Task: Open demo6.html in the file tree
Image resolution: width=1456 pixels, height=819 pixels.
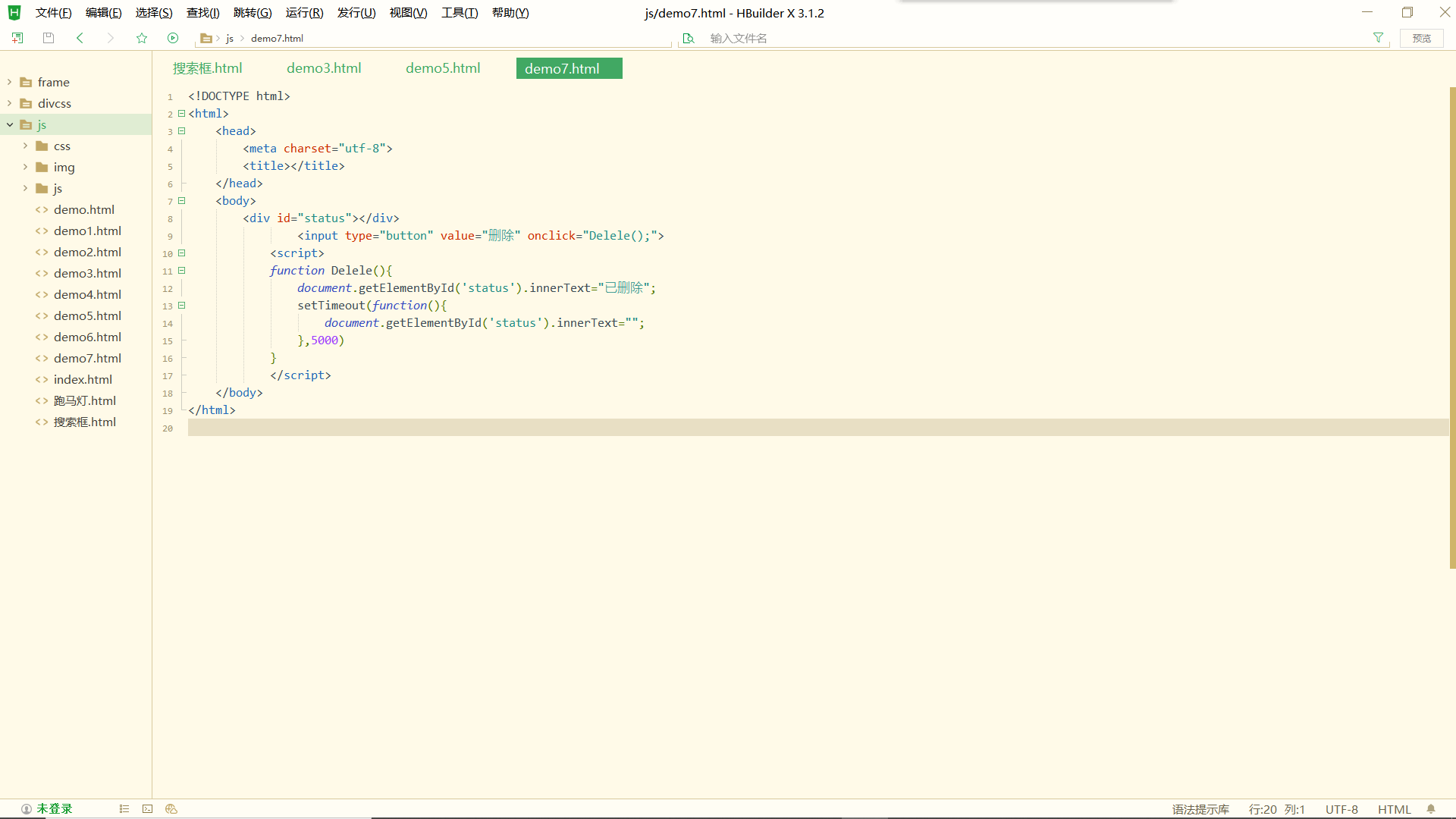Action: tap(87, 337)
